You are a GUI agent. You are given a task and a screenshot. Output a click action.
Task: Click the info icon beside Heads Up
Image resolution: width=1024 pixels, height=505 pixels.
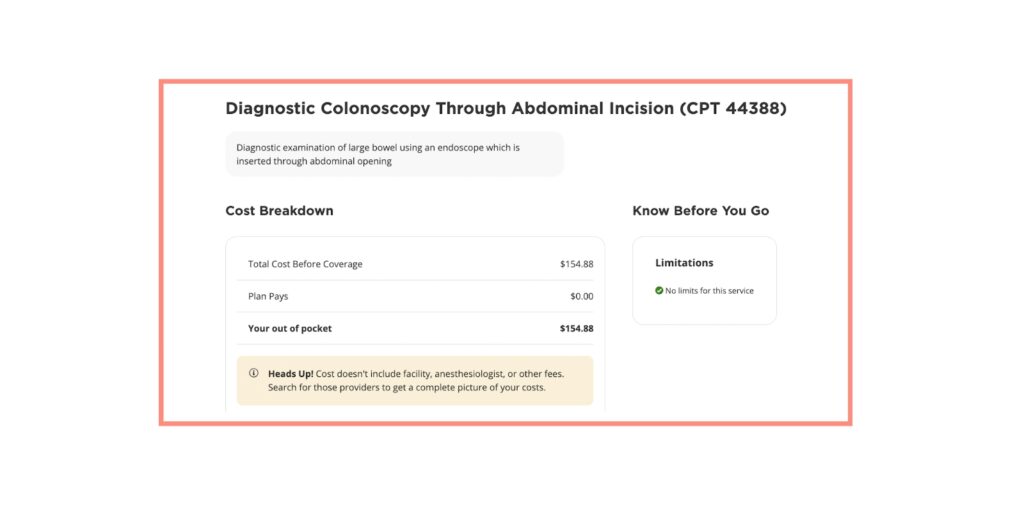tap(253, 373)
